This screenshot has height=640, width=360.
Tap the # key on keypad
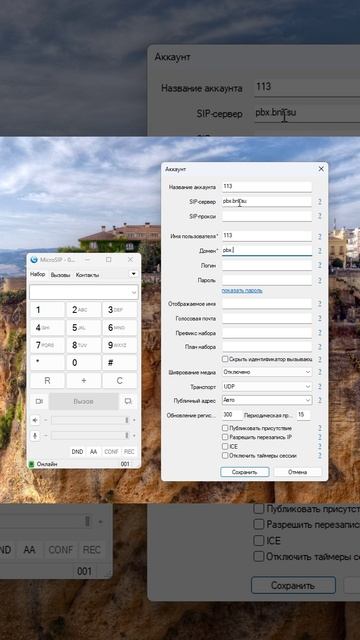coord(120,363)
